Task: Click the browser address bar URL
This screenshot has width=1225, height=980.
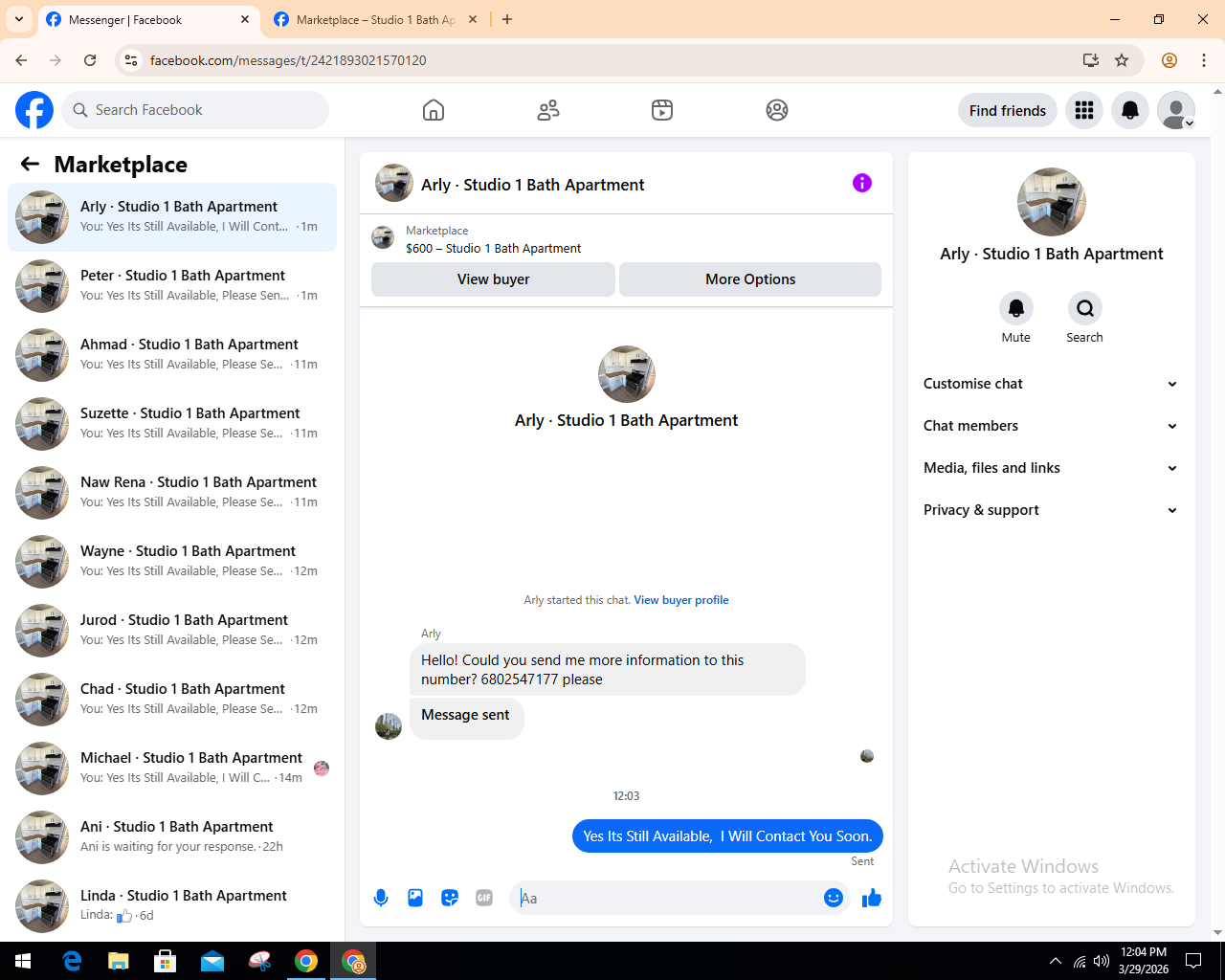Action: click(288, 60)
